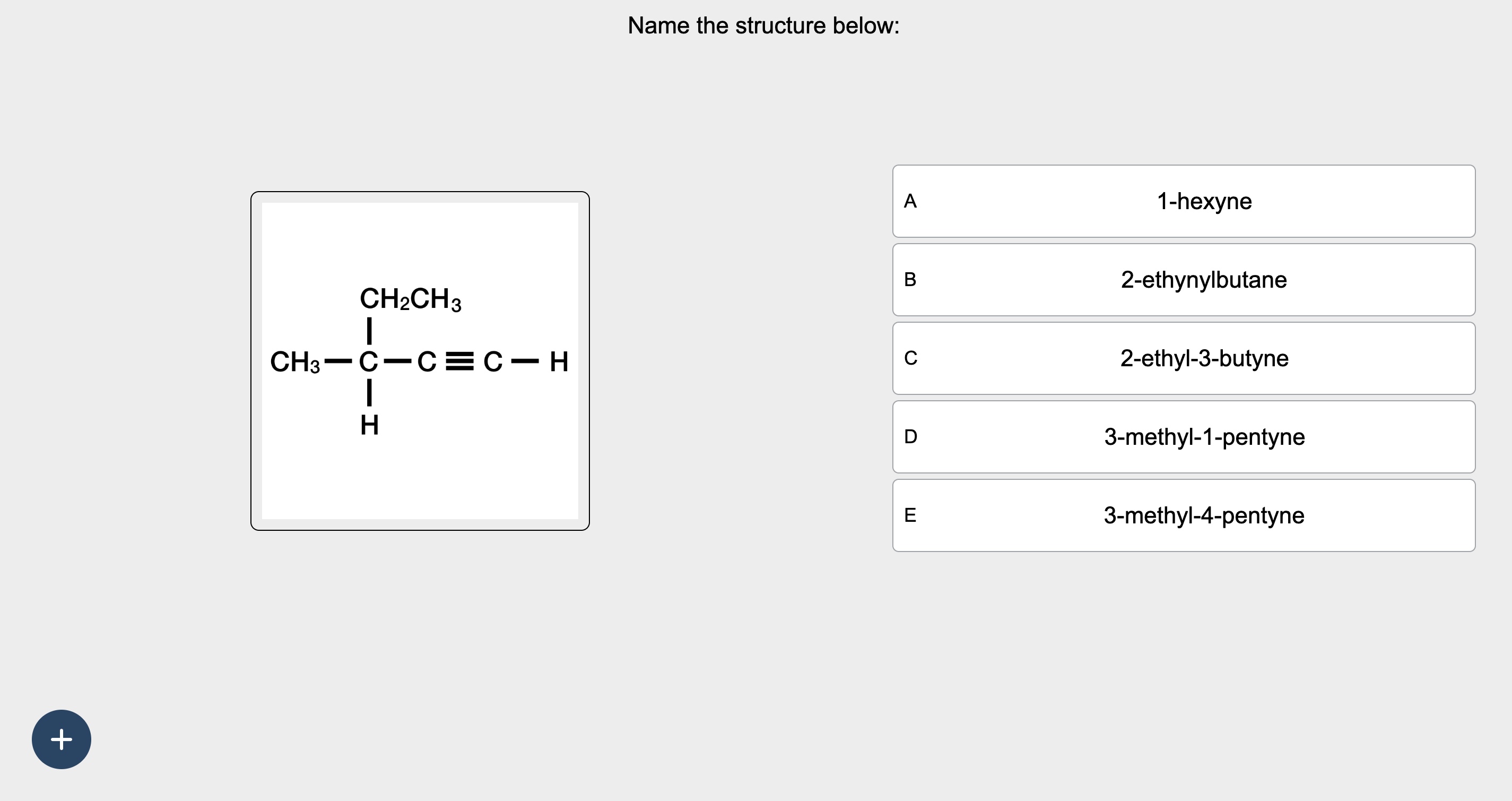Click the letter label C
1512x801 pixels.
pos(910,358)
